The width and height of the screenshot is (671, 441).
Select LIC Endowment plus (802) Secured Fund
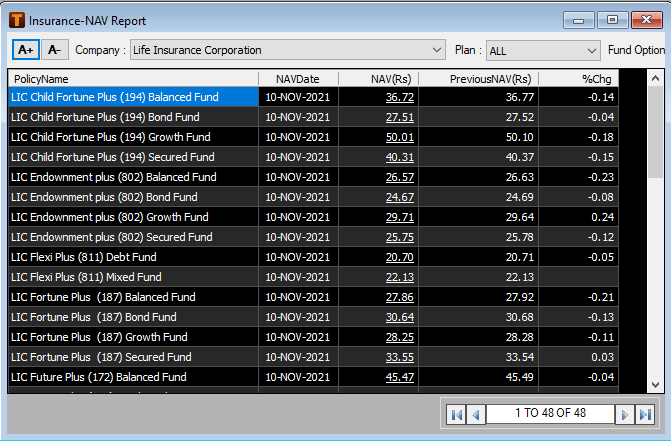[x=133, y=237]
